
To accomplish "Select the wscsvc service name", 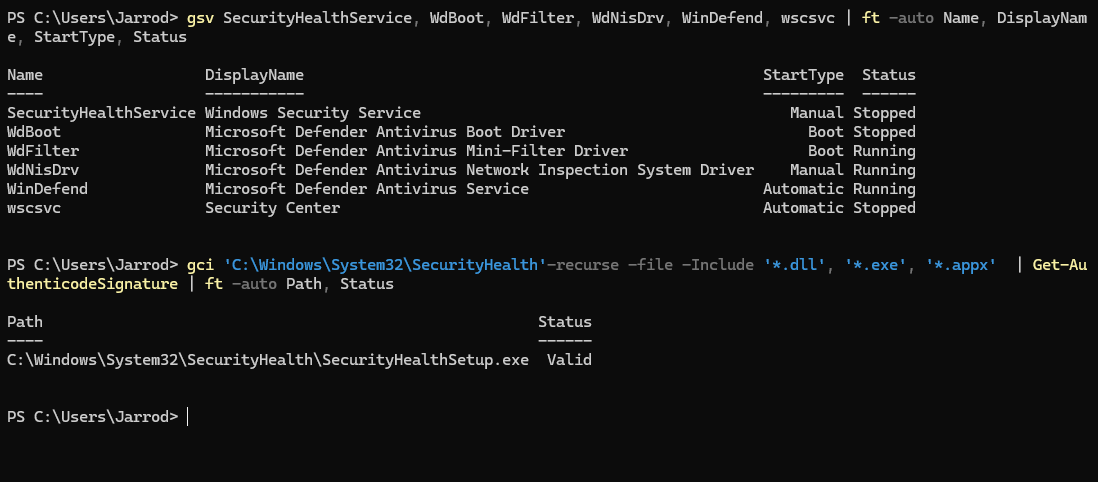I will tap(34, 207).
